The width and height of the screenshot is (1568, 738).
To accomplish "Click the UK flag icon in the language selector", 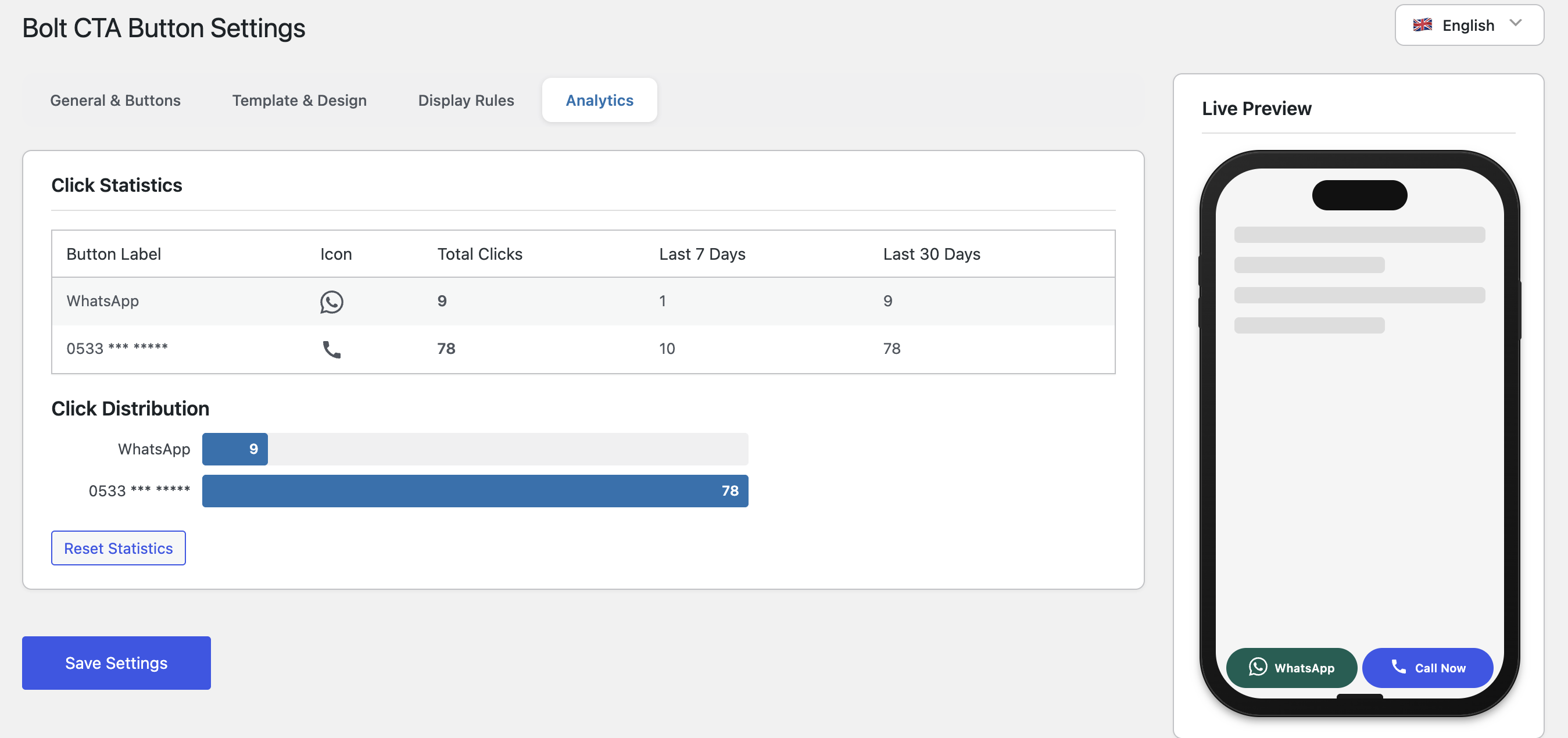I will point(1423,25).
